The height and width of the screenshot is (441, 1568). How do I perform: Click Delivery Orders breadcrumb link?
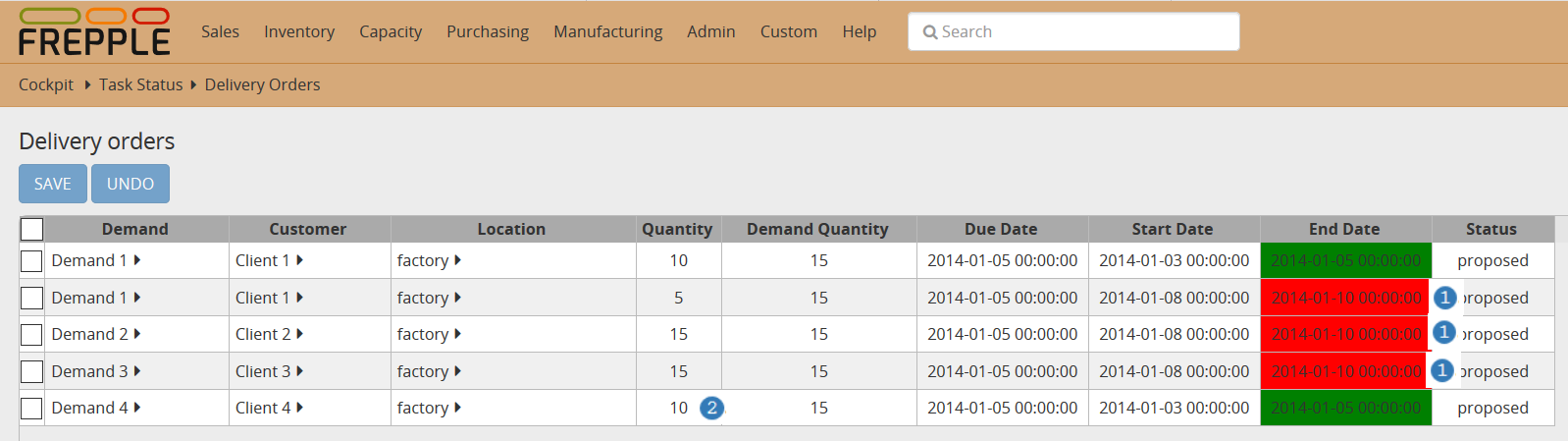click(x=262, y=84)
